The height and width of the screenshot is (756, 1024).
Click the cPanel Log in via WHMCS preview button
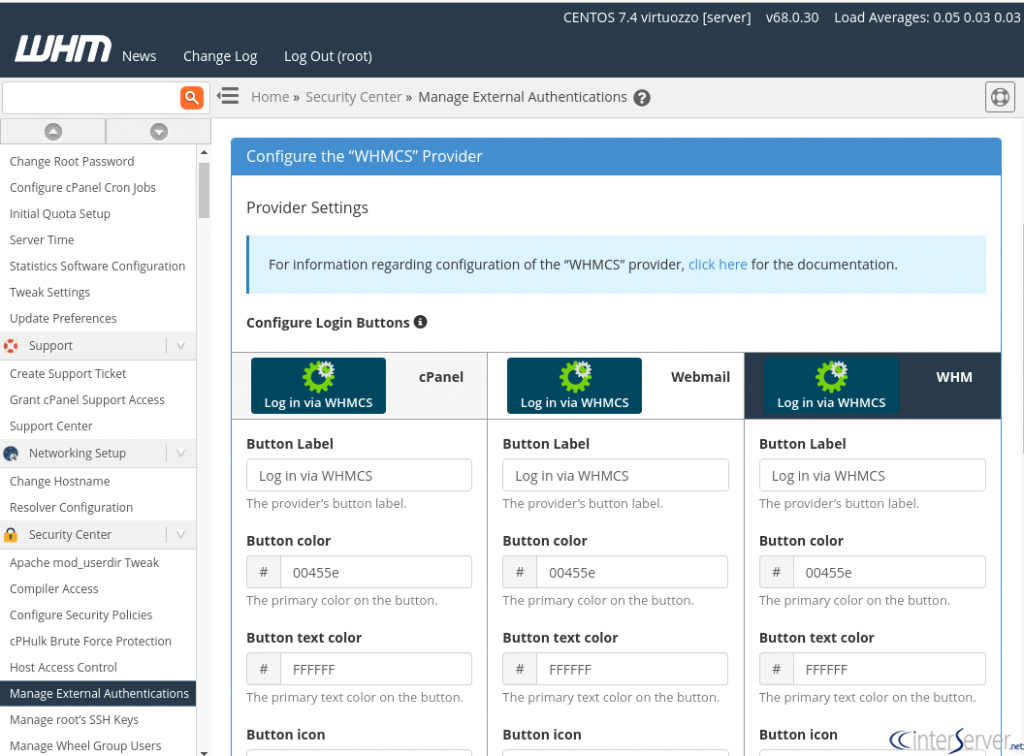point(319,386)
